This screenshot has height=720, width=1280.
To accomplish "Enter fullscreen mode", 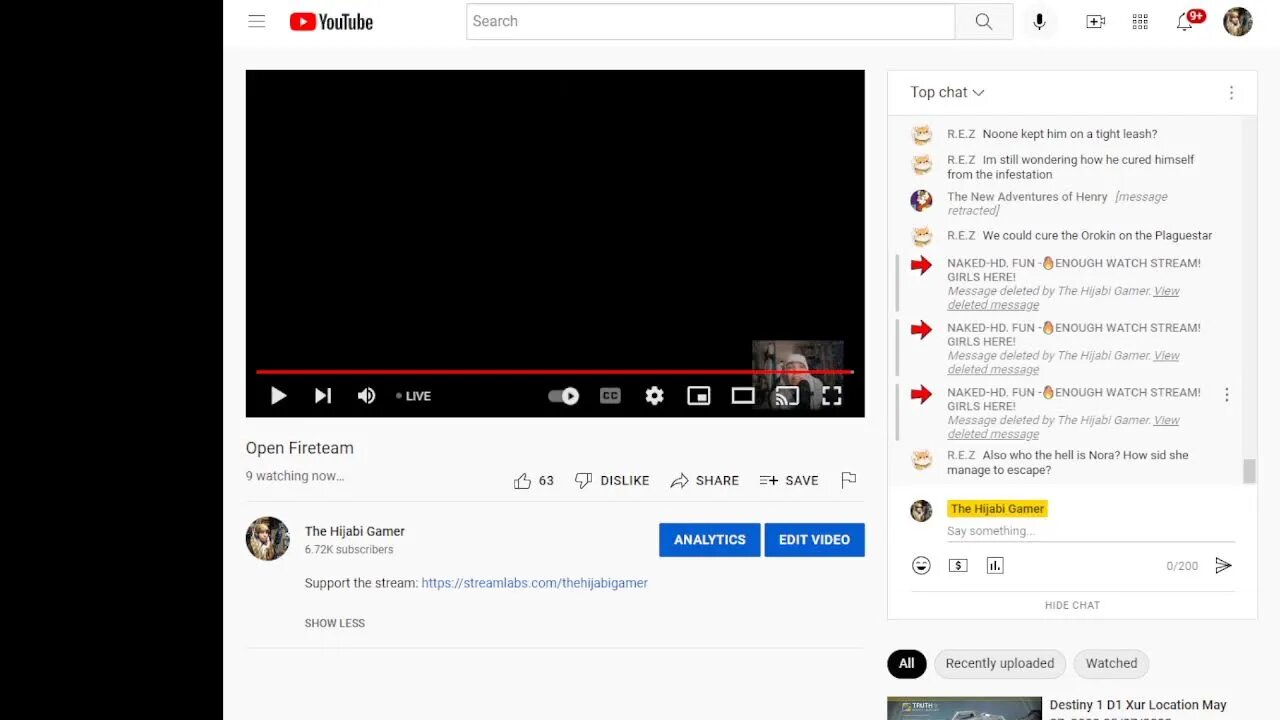I will coord(831,396).
